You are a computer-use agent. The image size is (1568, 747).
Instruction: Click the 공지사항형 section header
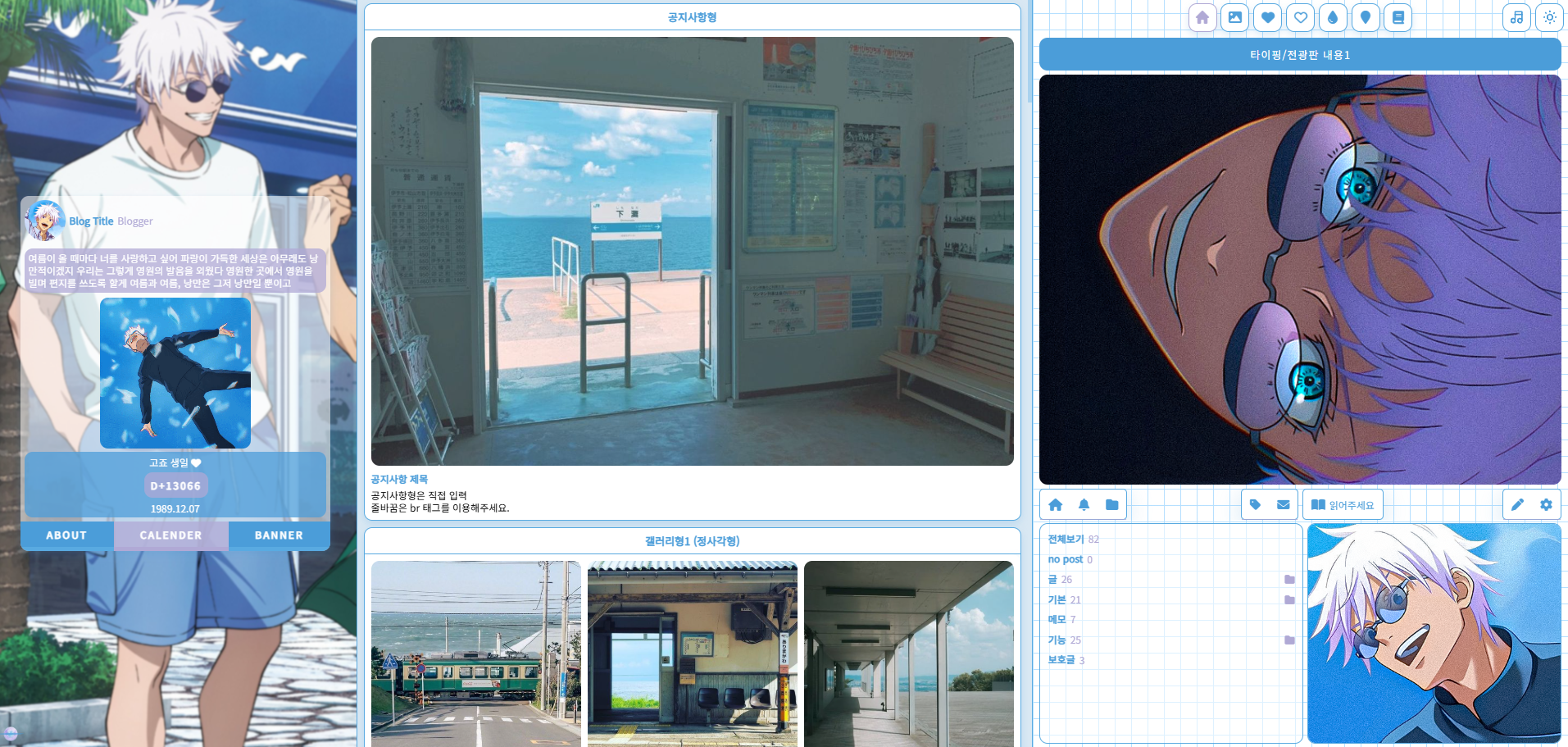coord(693,17)
